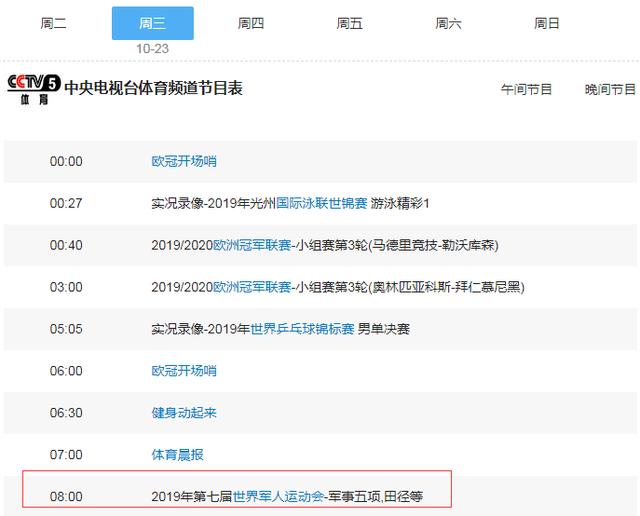The image size is (640, 516).
Task: Click the 00:40 time cell
Action: click(x=66, y=245)
